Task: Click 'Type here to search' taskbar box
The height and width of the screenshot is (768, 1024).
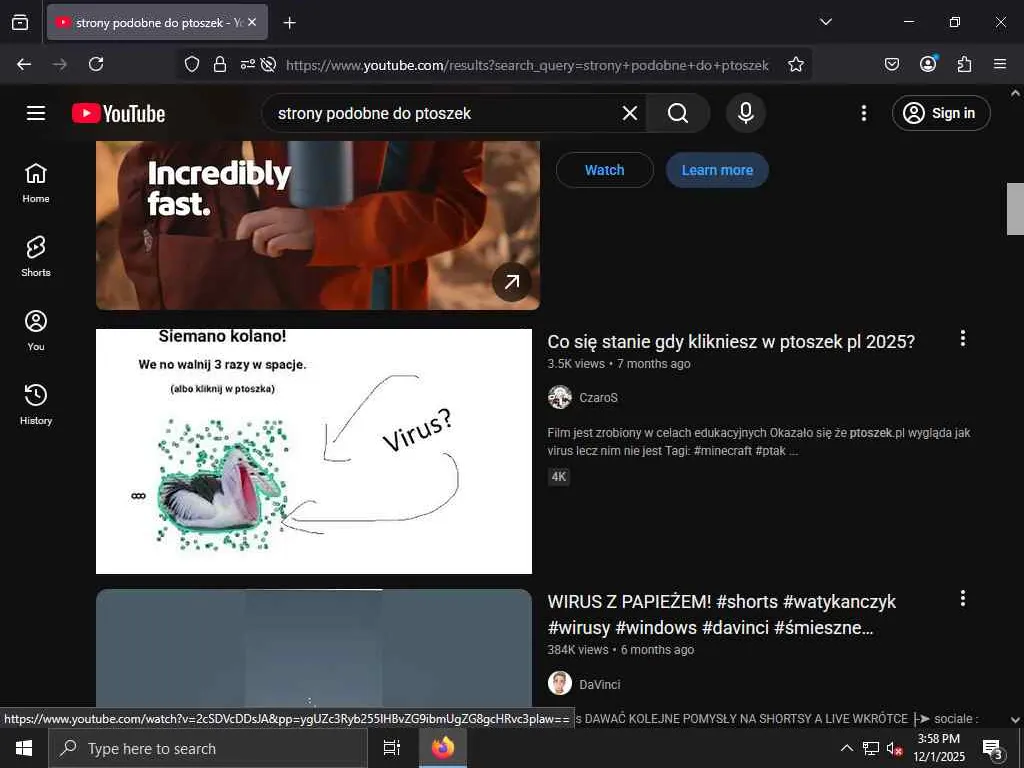Action: tap(208, 748)
